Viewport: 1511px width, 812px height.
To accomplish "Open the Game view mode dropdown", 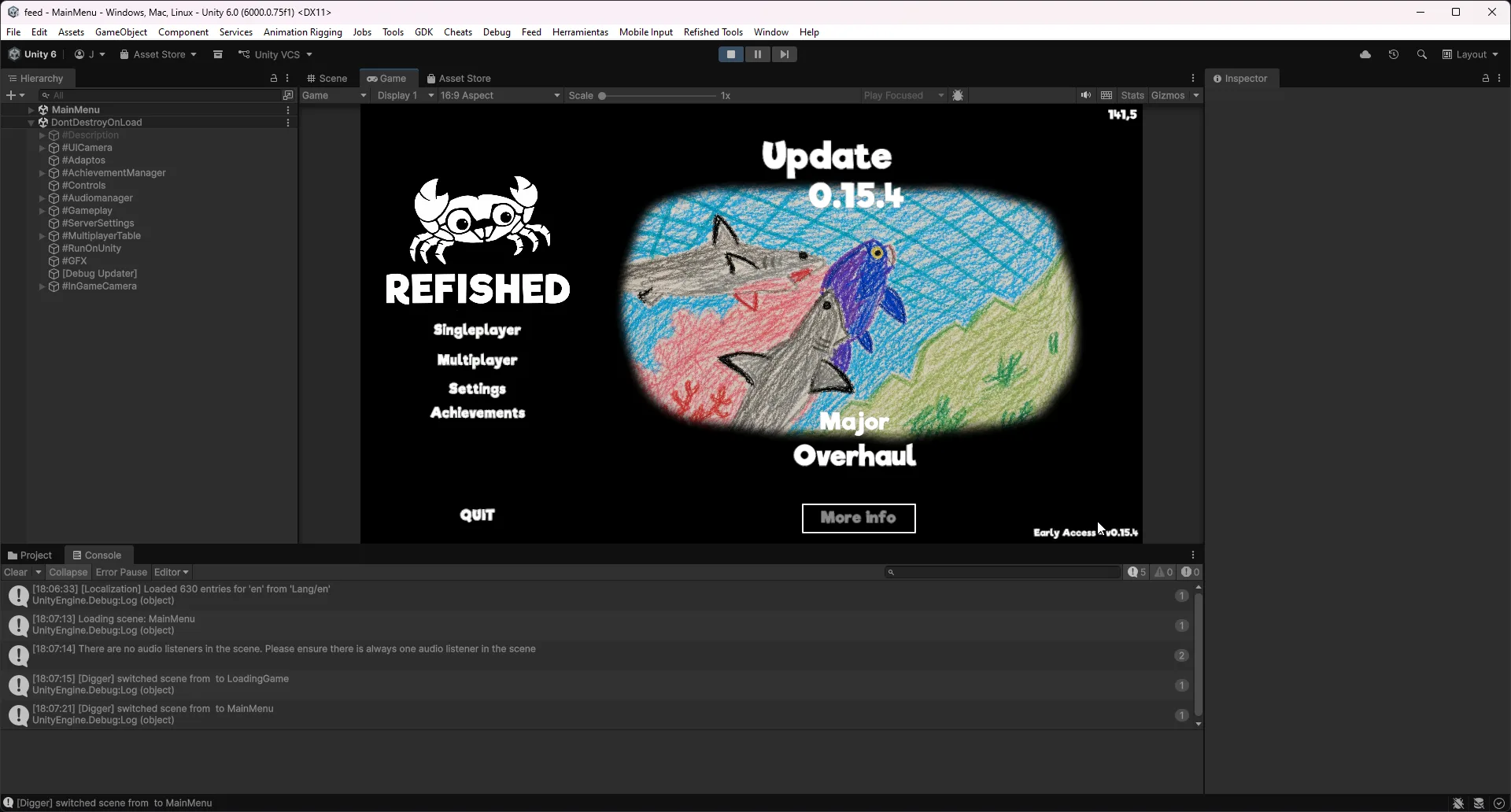I will pos(334,95).
